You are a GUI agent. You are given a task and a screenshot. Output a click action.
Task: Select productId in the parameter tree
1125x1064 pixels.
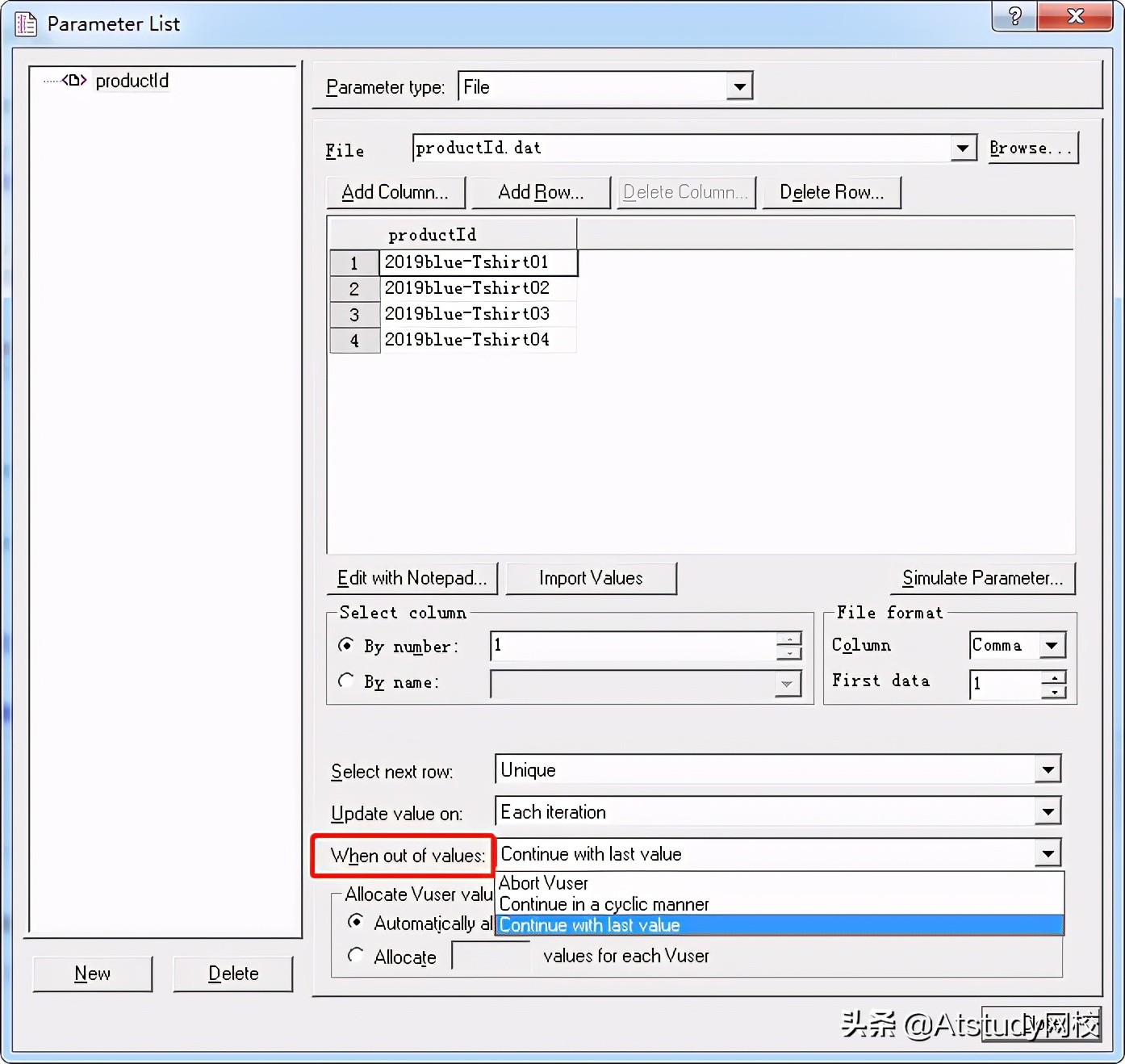point(132,81)
